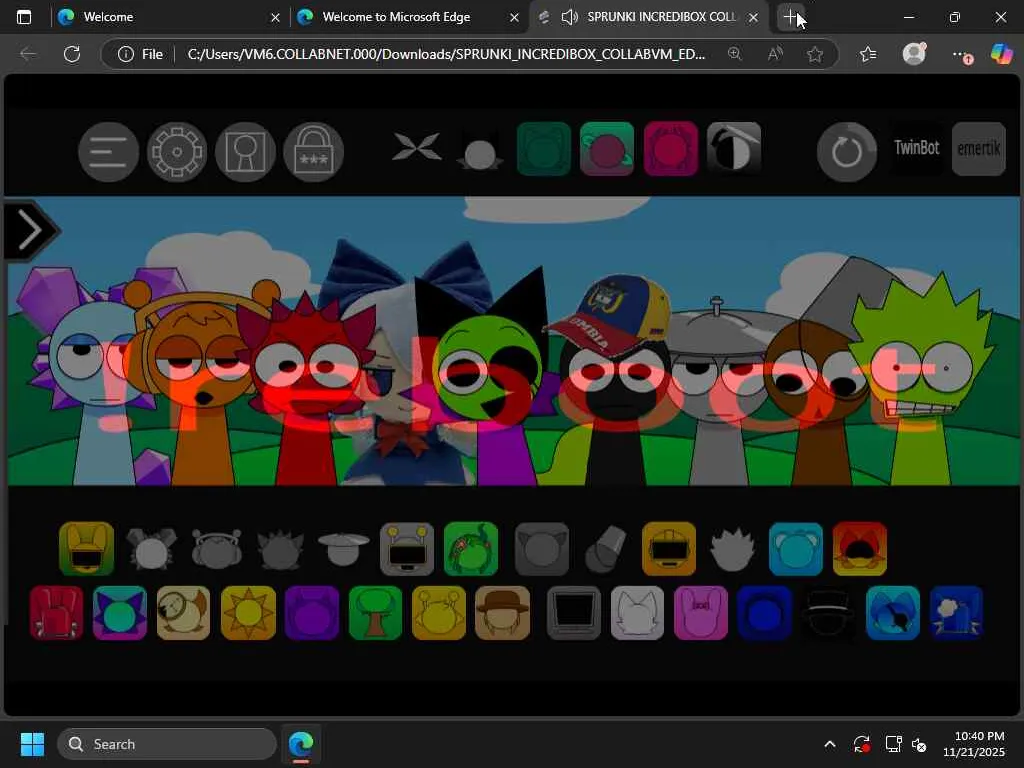Screen dimensions: 1024x768
Task: Show hidden system tray icons
Action: pyautogui.click(x=829, y=744)
